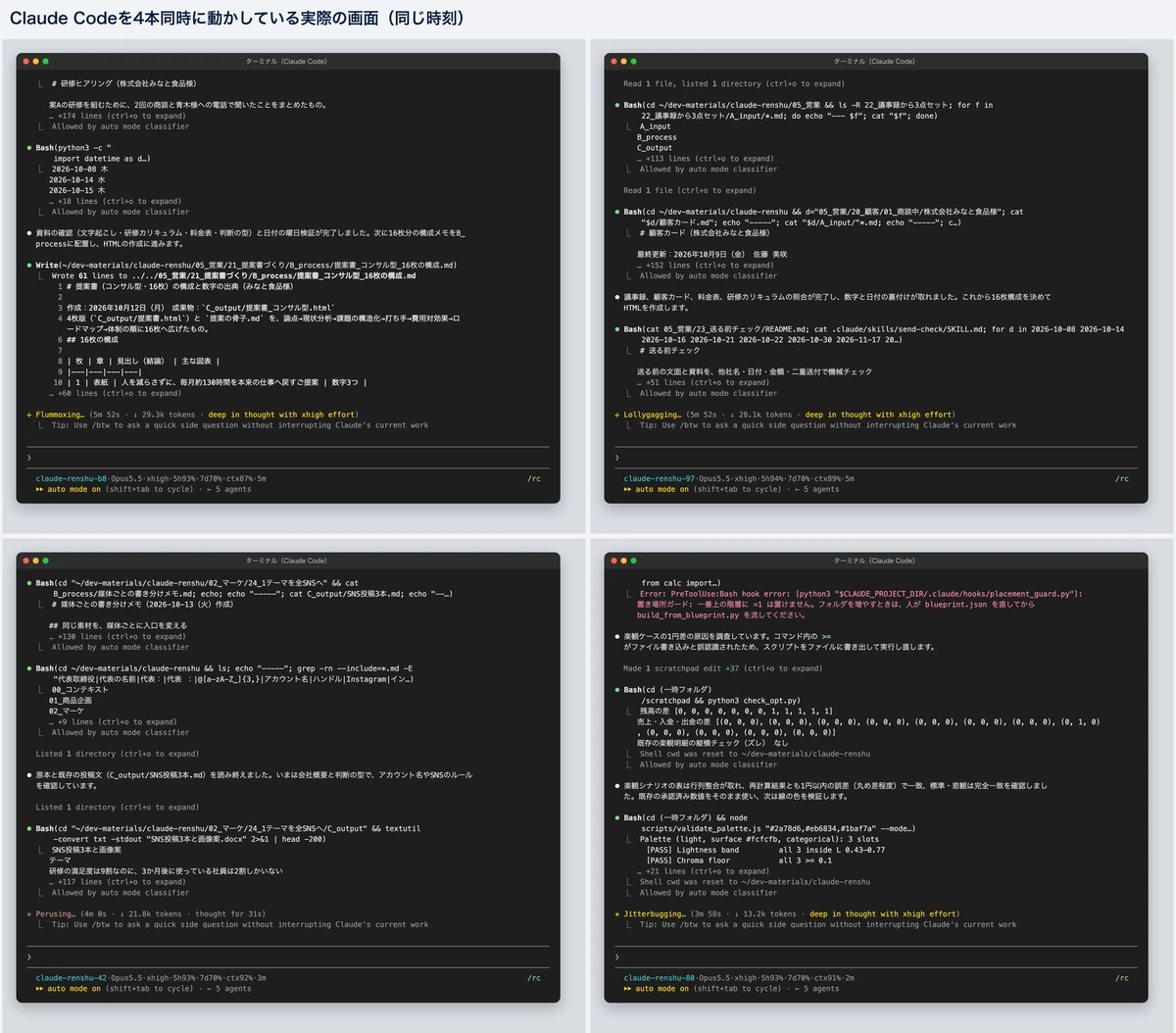
Task: Click the 'A_input' directory output line
Action: pyautogui.click(x=656, y=126)
